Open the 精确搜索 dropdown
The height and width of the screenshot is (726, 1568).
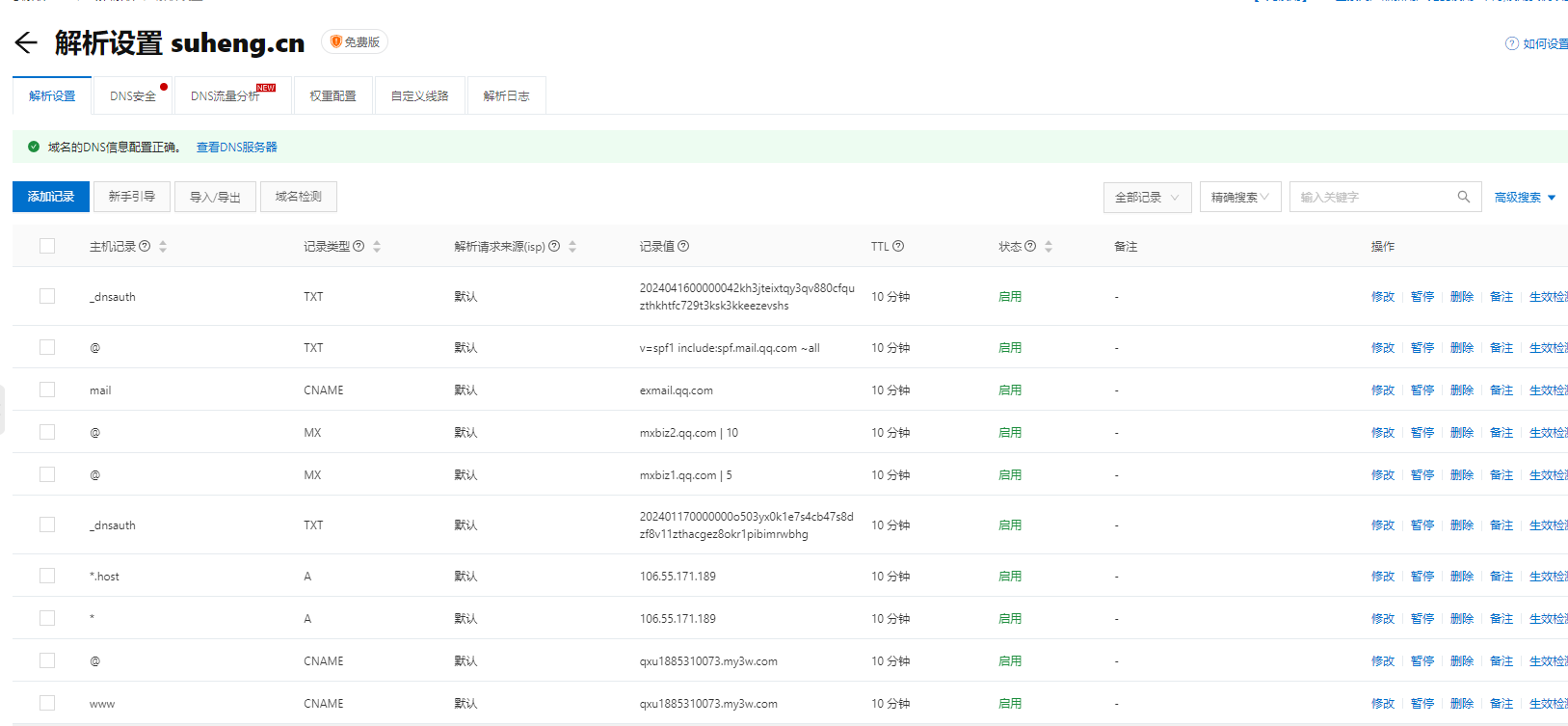[1240, 197]
